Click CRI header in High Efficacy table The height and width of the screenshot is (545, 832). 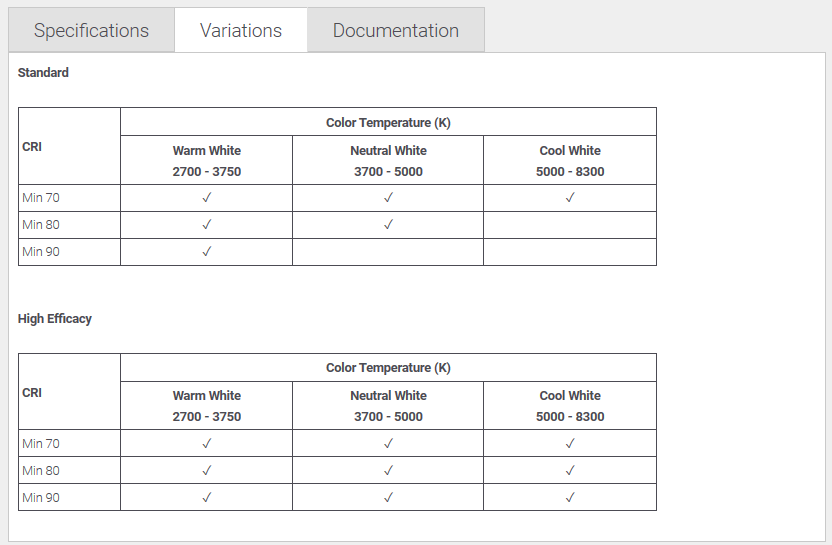tap(32, 393)
